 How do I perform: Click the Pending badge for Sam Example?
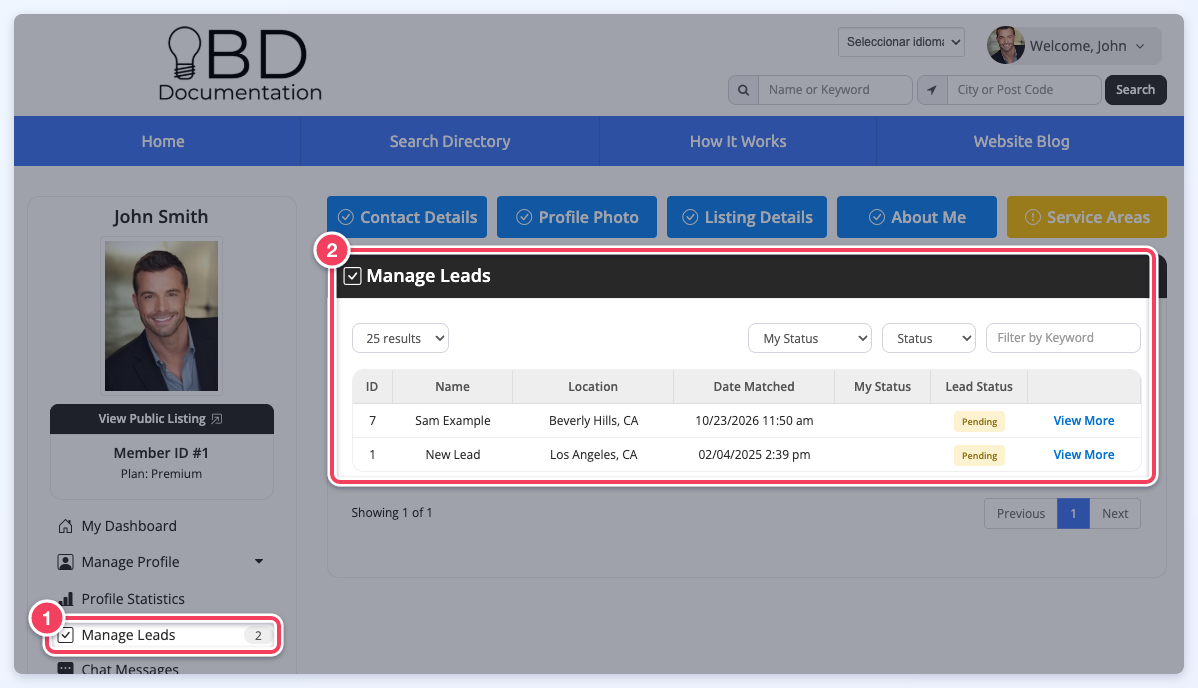click(979, 421)
